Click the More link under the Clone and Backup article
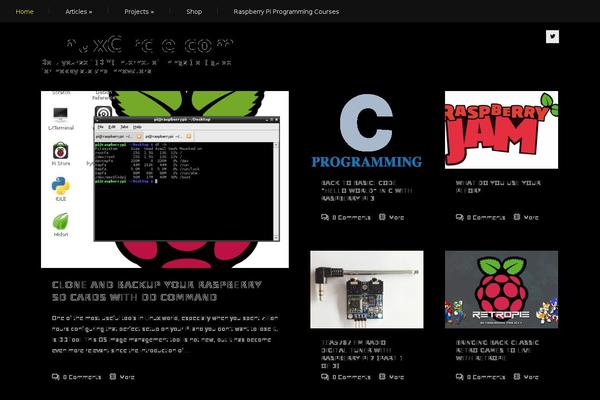 [x=127, y=377]
